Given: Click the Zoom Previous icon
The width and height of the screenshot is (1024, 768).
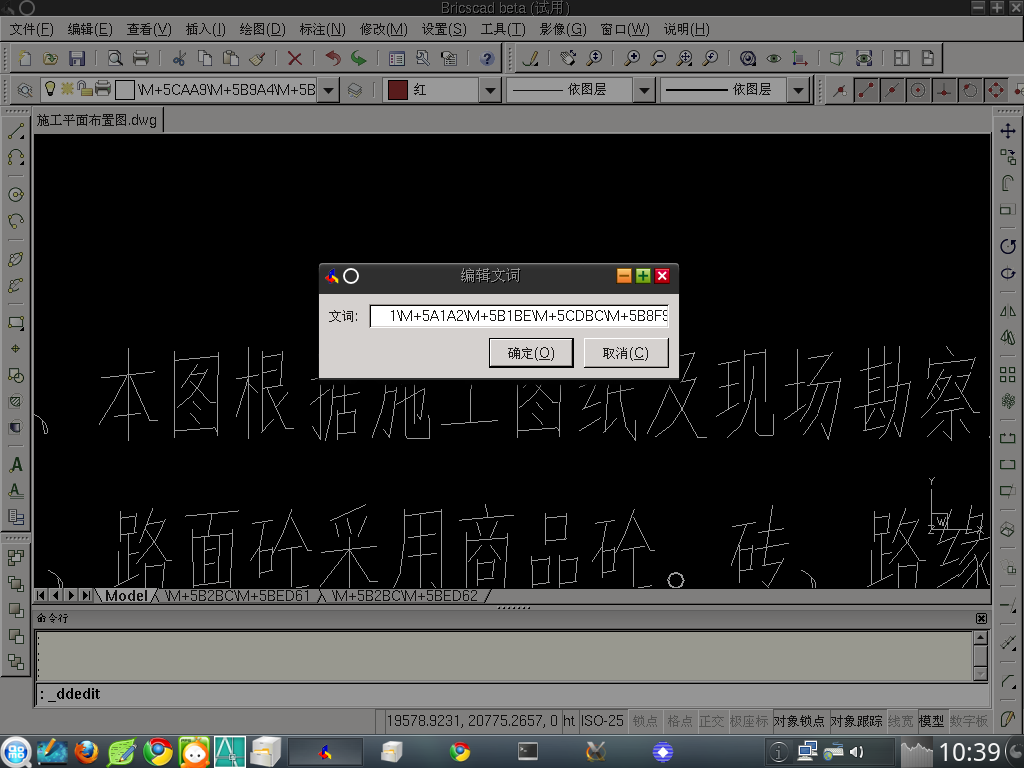Looking at the screenshot, I should point(710,58).
